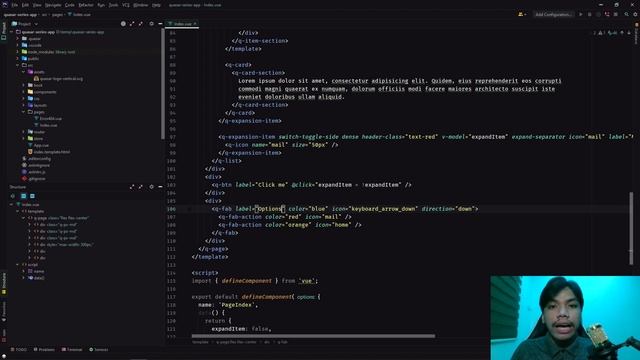Collapse the pages folder

pos(24,112)
